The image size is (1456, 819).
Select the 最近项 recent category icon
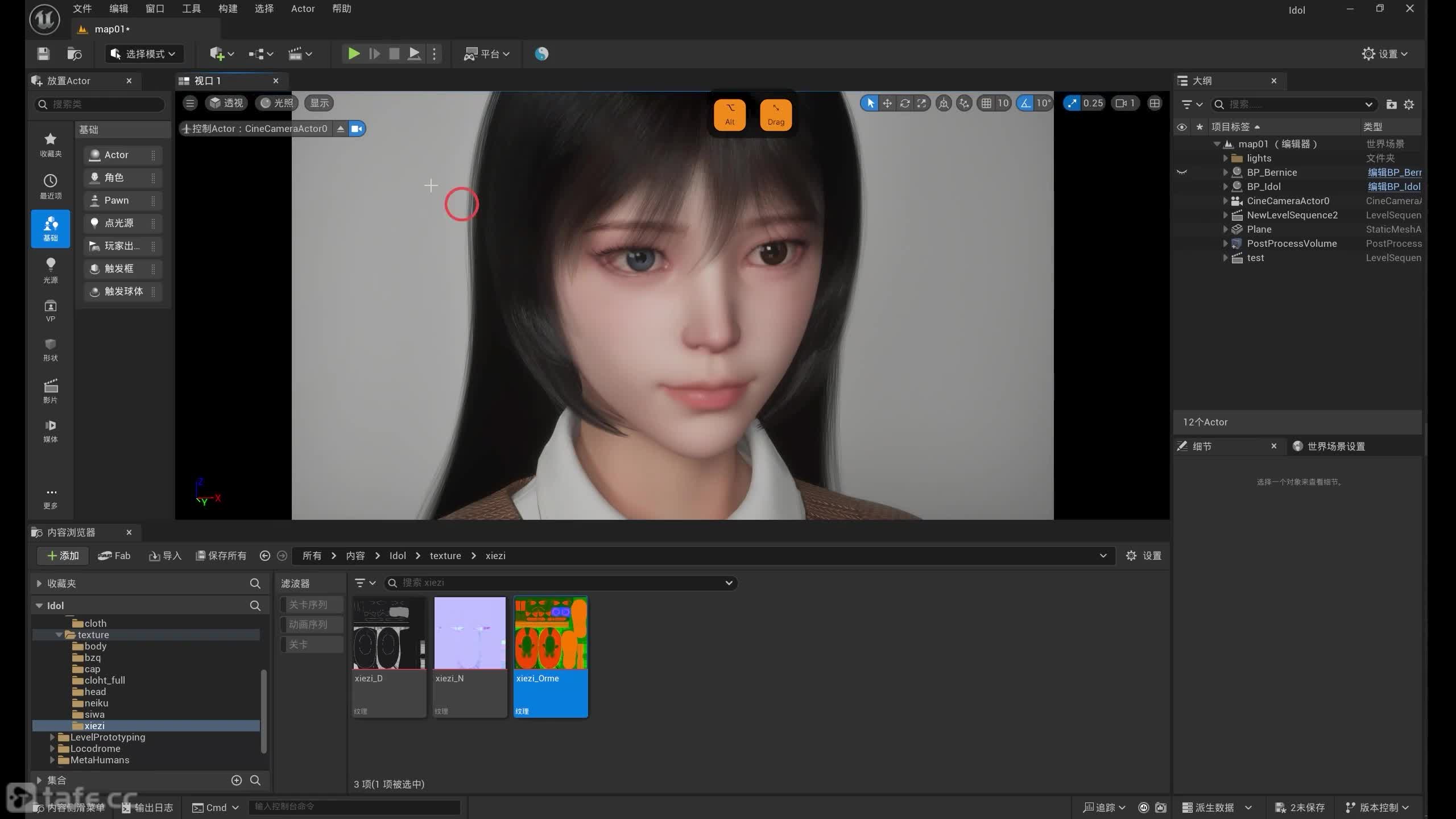coord(51,187)
